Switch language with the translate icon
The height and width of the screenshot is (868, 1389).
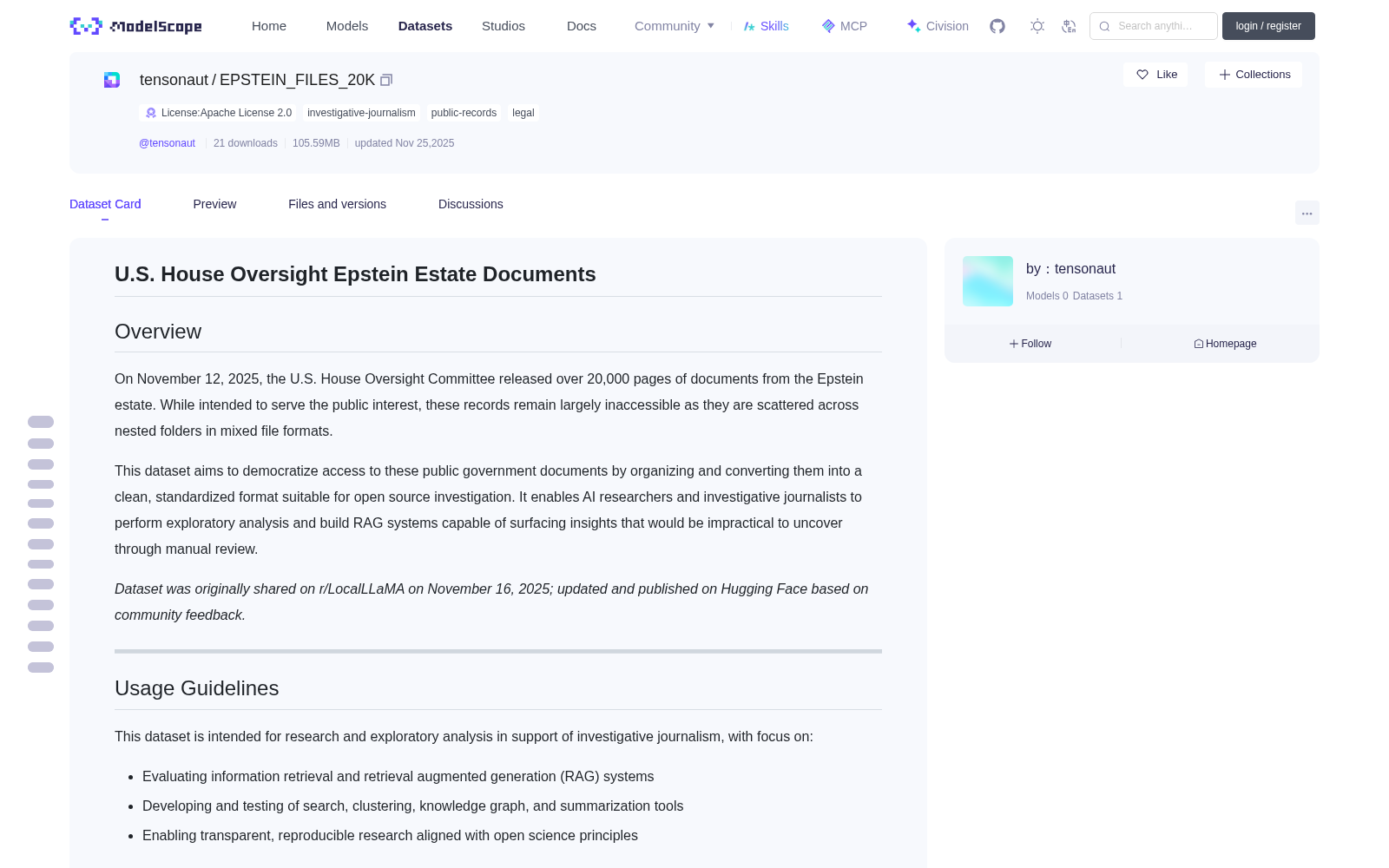[1070, 26]
